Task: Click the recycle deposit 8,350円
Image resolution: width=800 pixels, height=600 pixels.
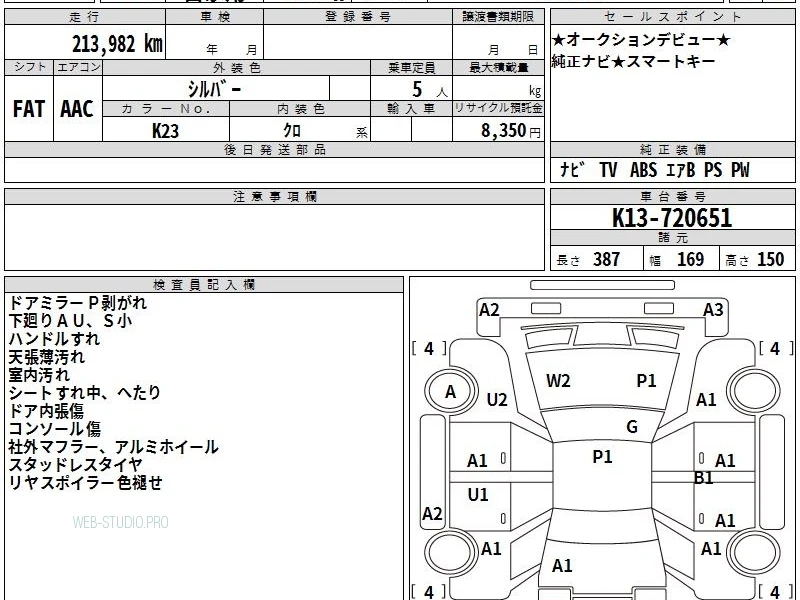Action: 511,131
